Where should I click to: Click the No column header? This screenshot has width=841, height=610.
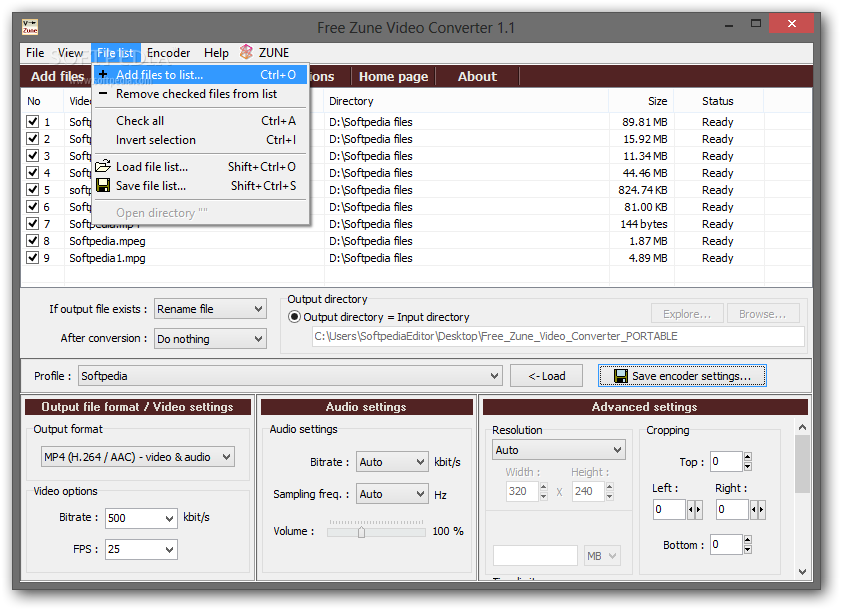click(x=34, y=101)
